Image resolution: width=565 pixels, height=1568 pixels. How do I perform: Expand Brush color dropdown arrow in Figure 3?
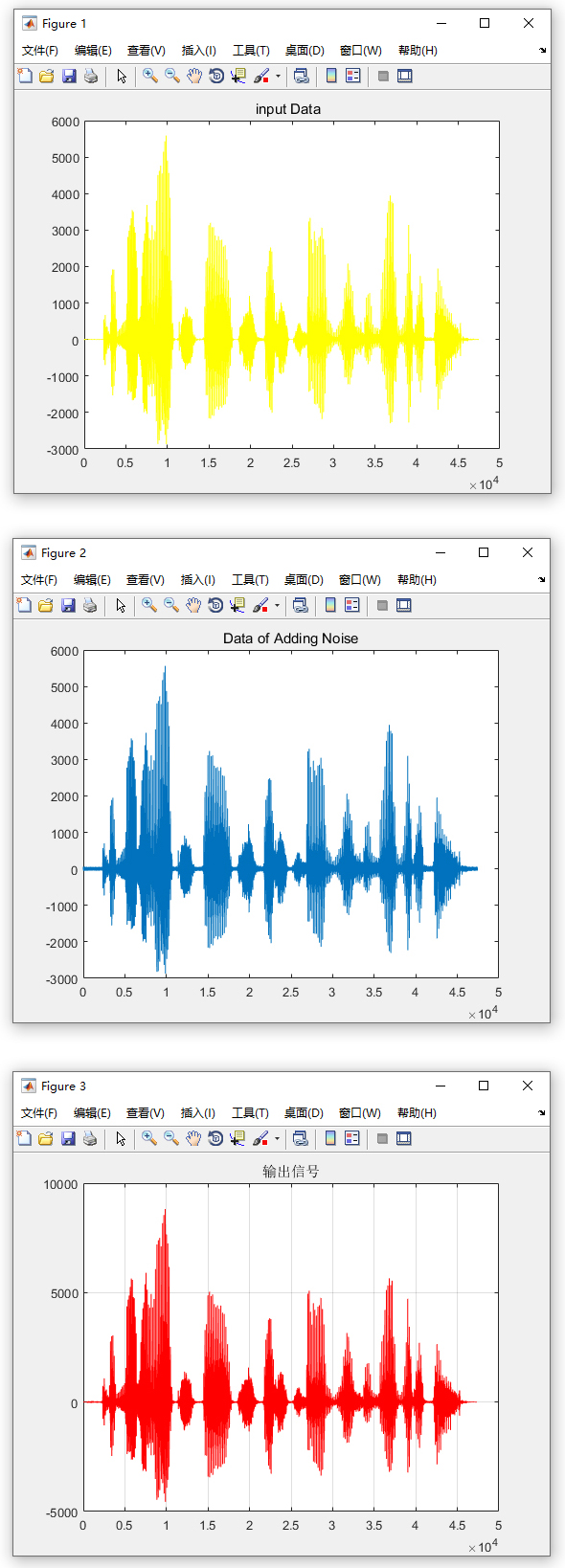(x=277, y=1138)
